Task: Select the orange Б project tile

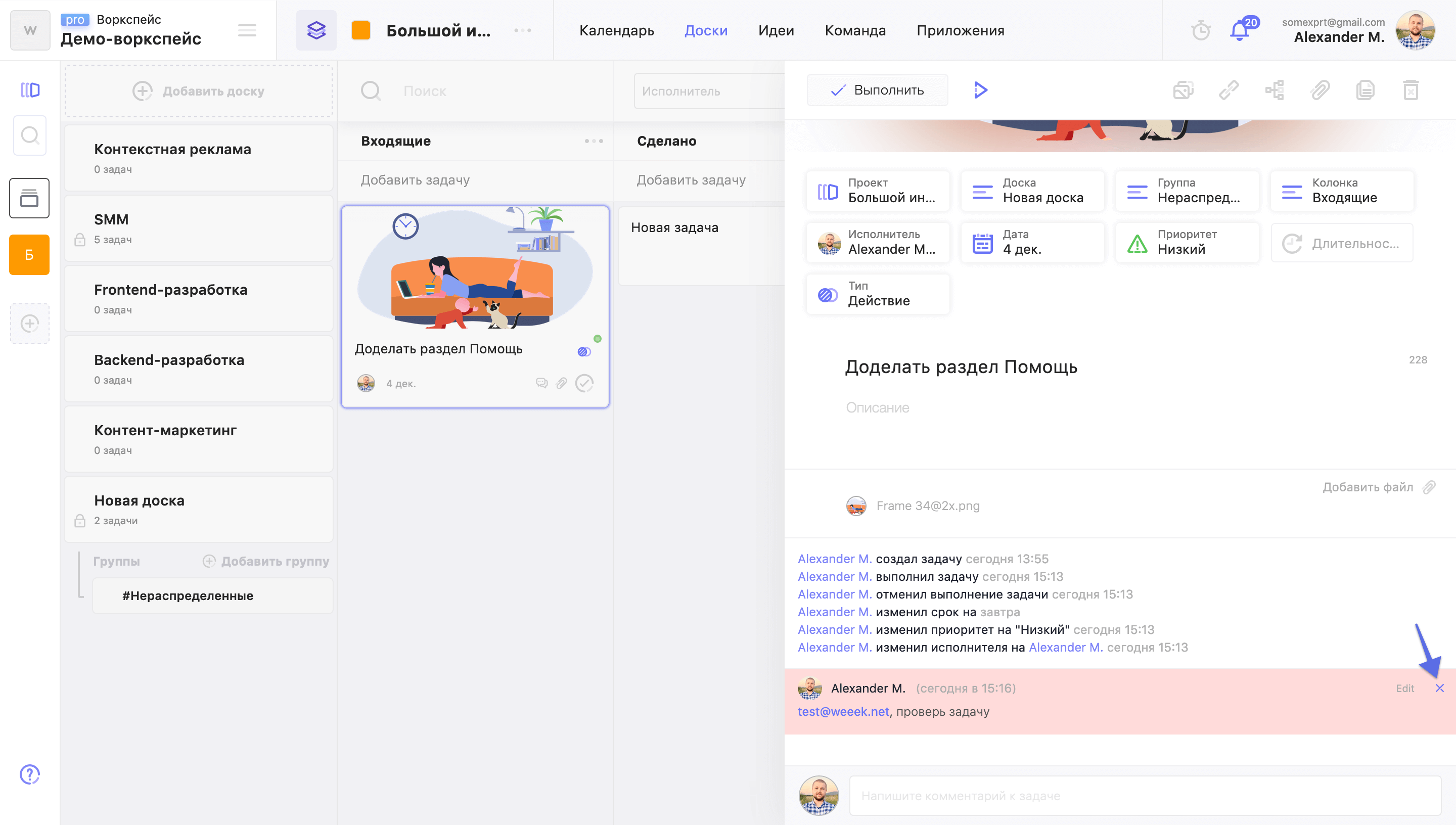Action: tap(29, 254)
